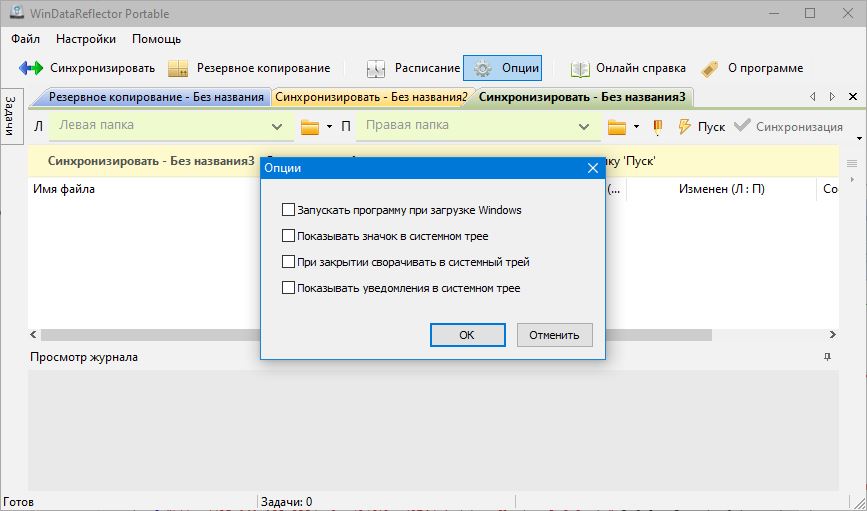Viewport: 867px width, 511px height.
Task: Click the Готов status bar text
Action: click(18, 502)
